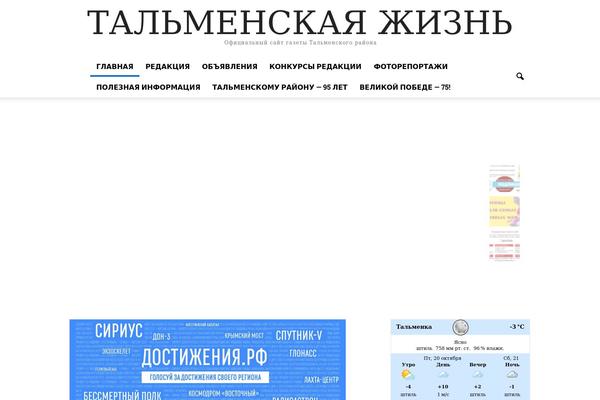Screen dimensions: 600x400
Task: Open Конкурсы редакции menu item
Action: [x=315, y=67]
